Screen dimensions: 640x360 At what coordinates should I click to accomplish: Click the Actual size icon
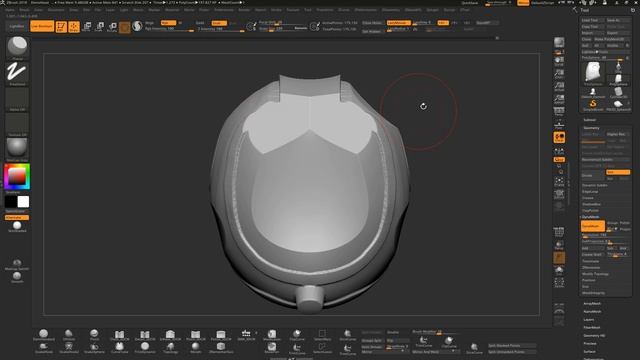(559, 86)
